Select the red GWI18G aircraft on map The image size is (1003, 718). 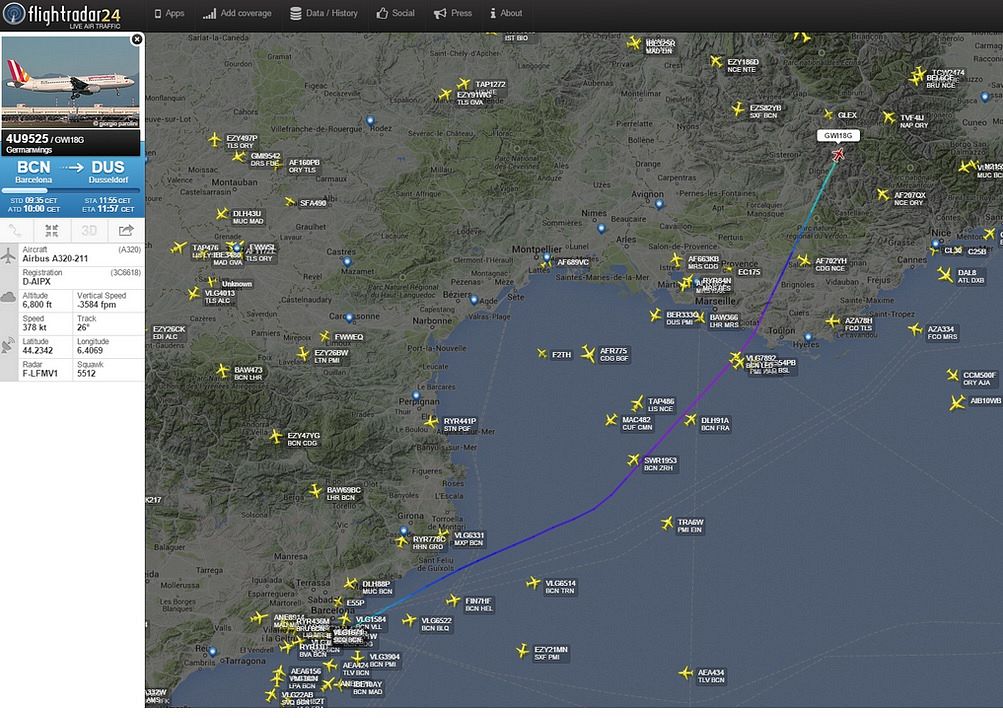(838, 154)
